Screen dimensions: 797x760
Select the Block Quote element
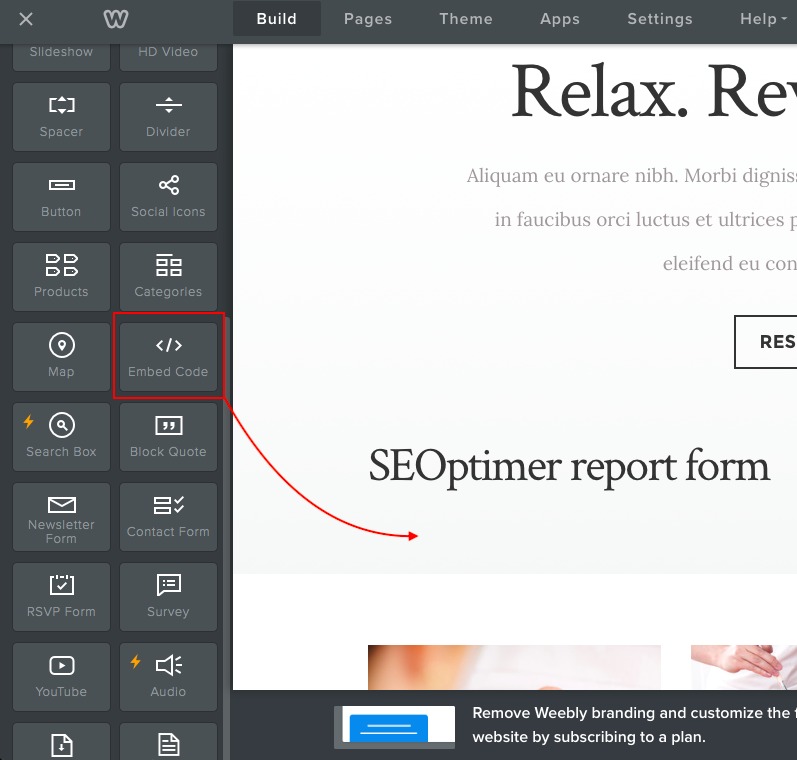168,437
